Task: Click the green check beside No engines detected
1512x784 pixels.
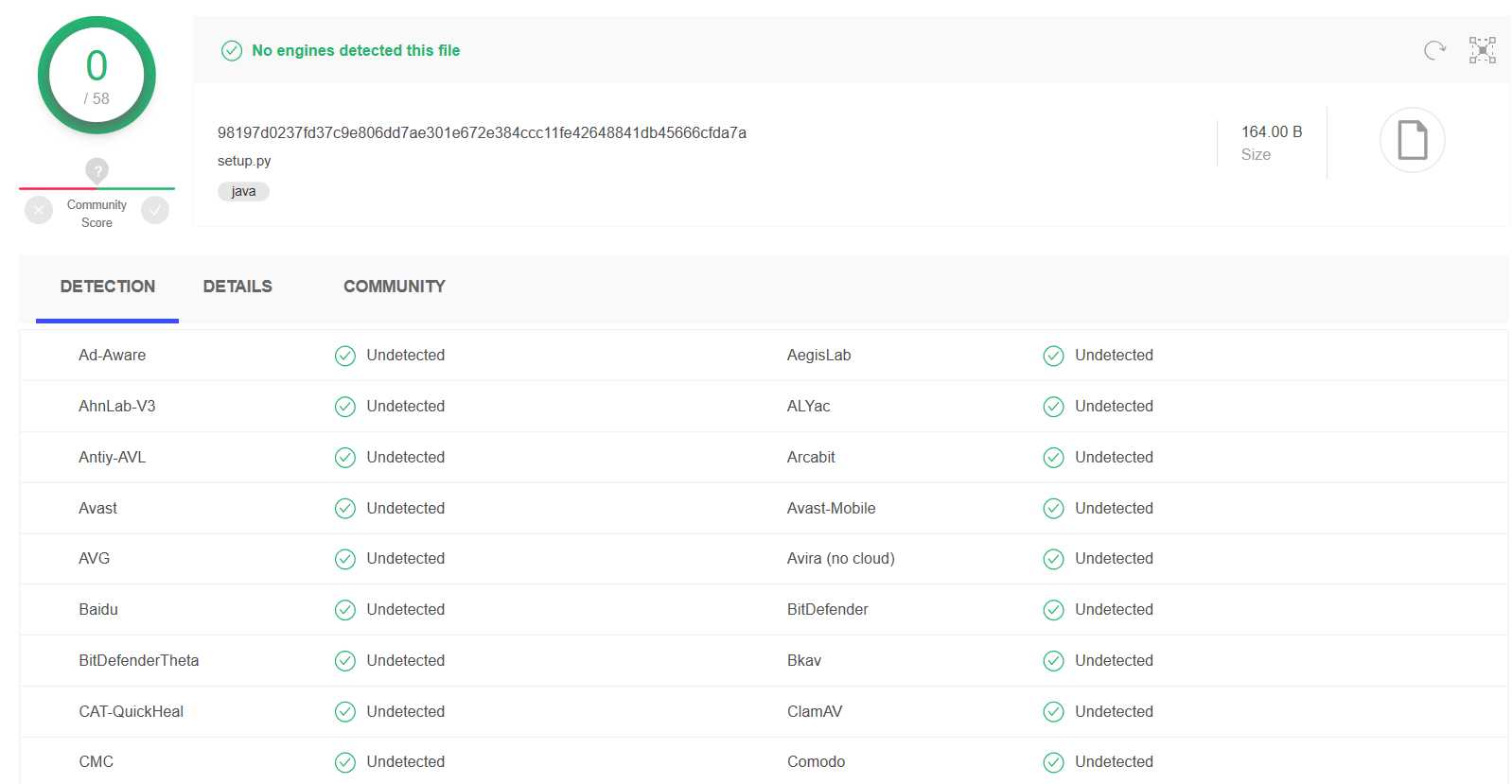Action: point(232,51)
